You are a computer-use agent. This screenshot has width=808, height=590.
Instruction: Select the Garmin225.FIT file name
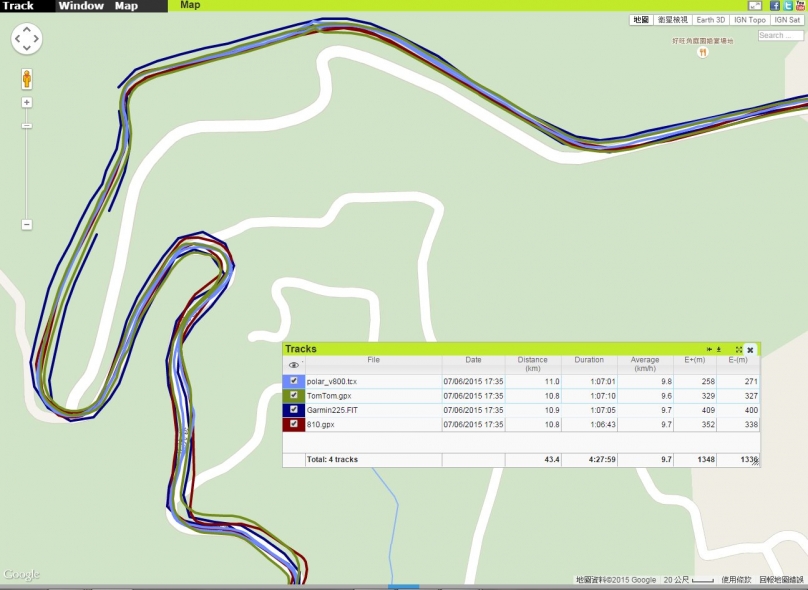pyautogui.click(x=332, y=410)
